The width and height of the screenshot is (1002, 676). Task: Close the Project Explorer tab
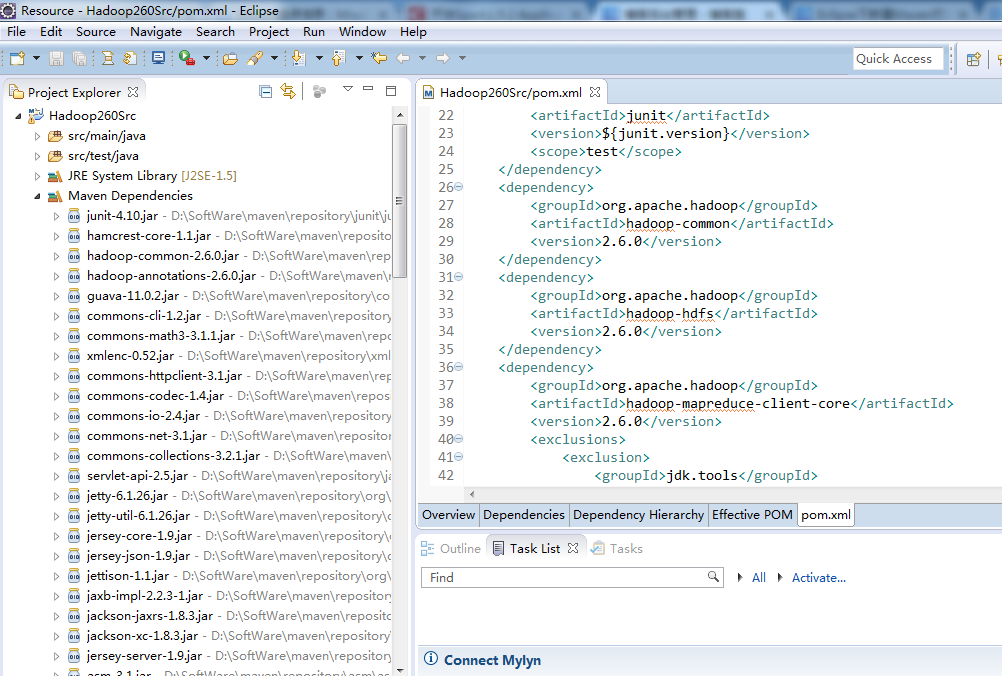[133, 92]
